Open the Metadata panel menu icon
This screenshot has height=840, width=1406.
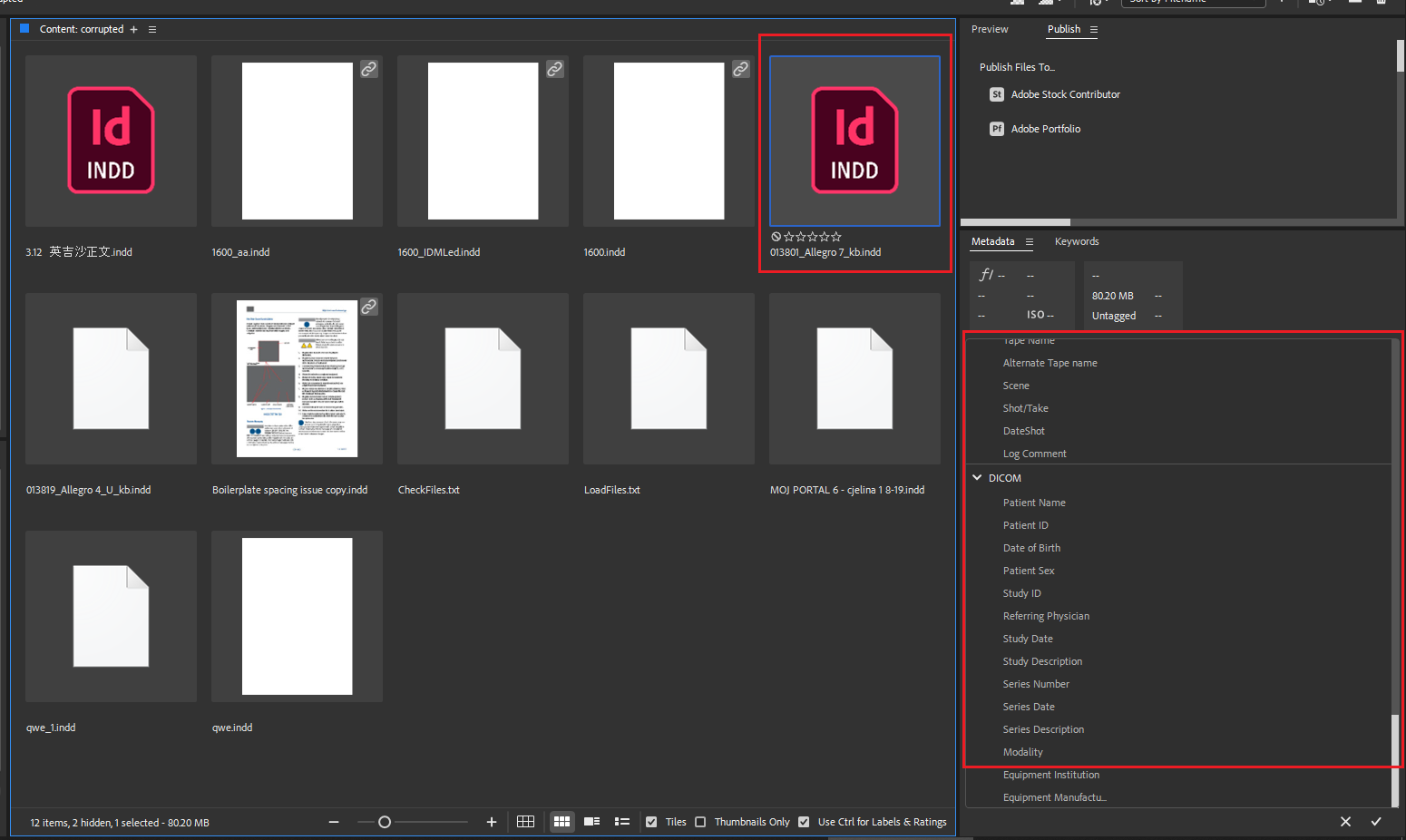pyautogui.click(x=1029, y=241)
